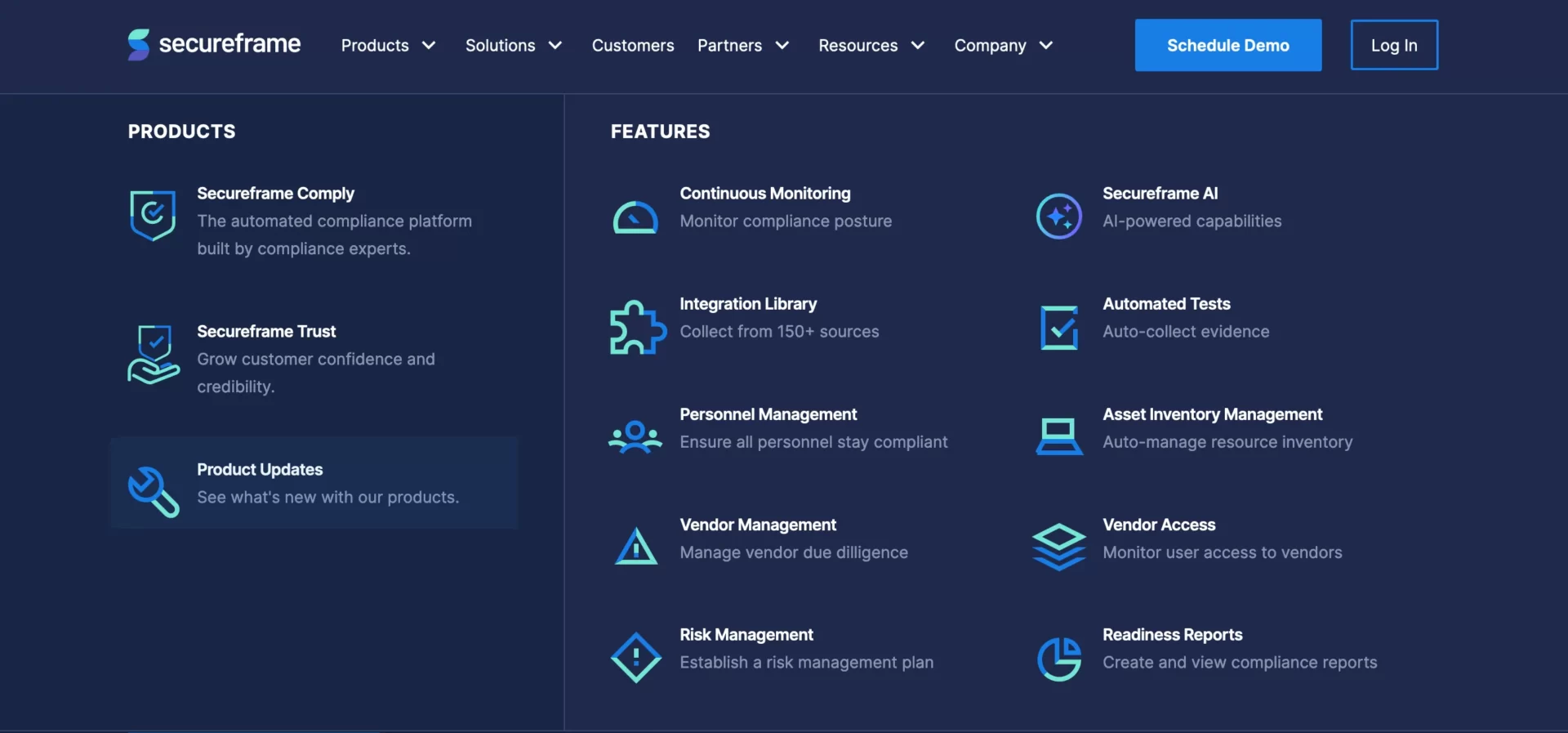Click the Secureframe AI sparkle icon

[1059, 217]
